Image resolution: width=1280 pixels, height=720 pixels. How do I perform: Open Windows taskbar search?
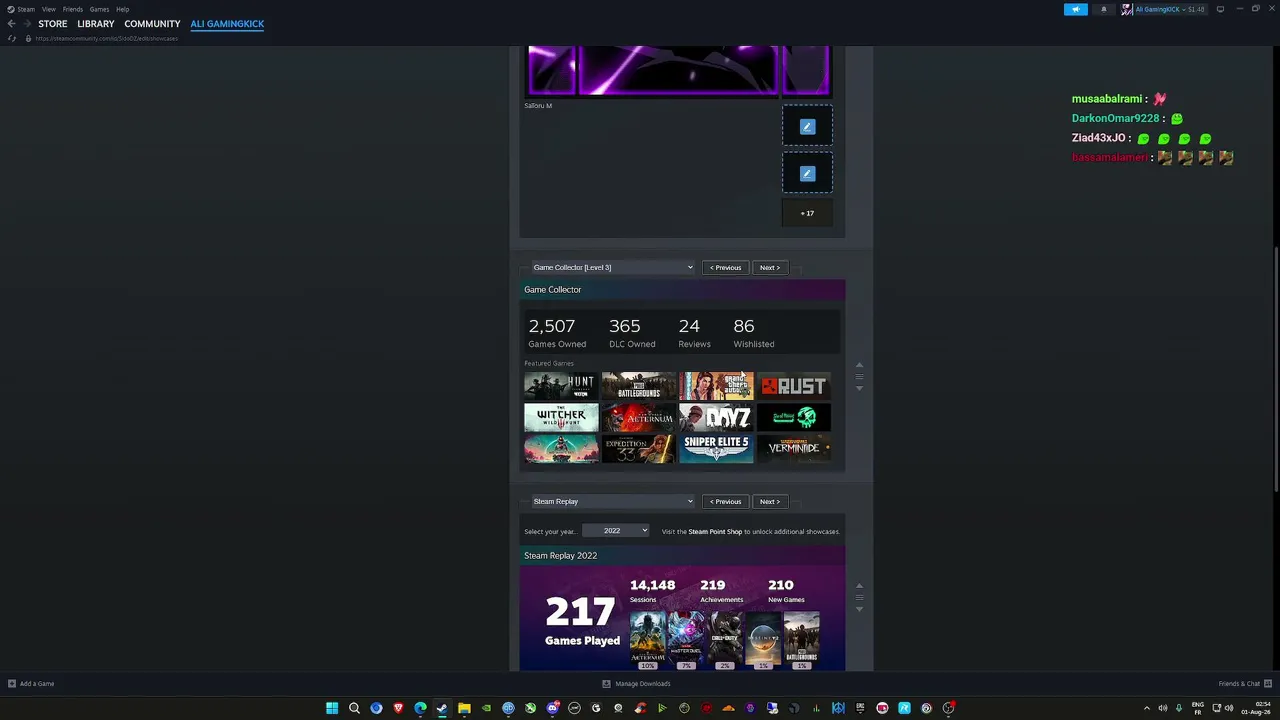354,708
